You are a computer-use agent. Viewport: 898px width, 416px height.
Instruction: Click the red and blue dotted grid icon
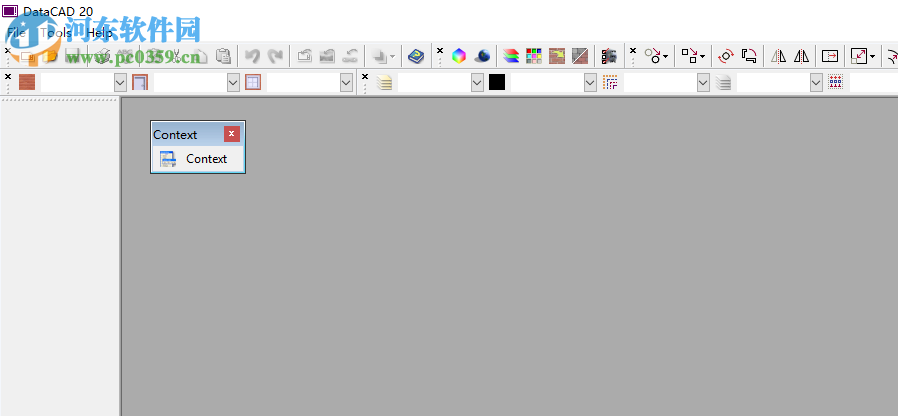click(836, 83)
